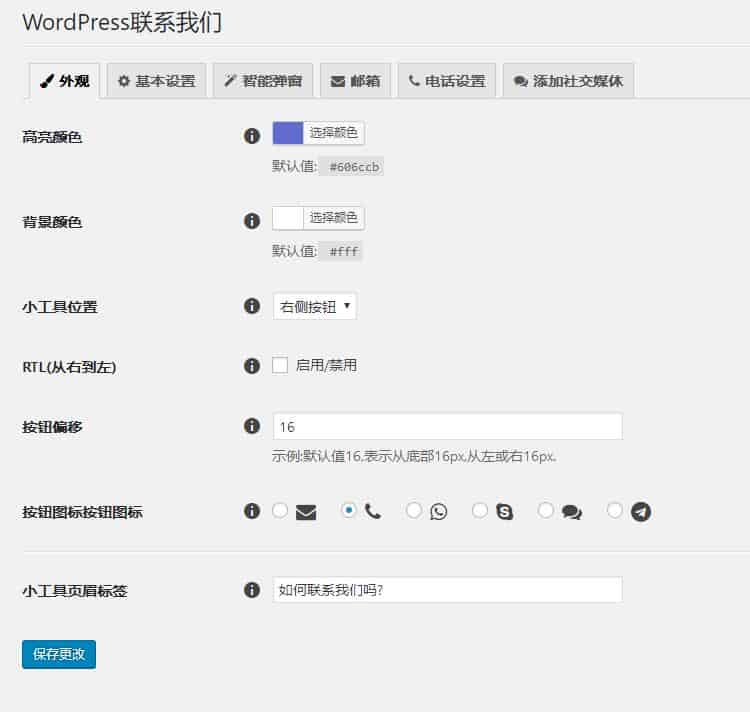Open the 邮箱 tab
This screenshot has height=712, width=750.
(x=355, y=81)
